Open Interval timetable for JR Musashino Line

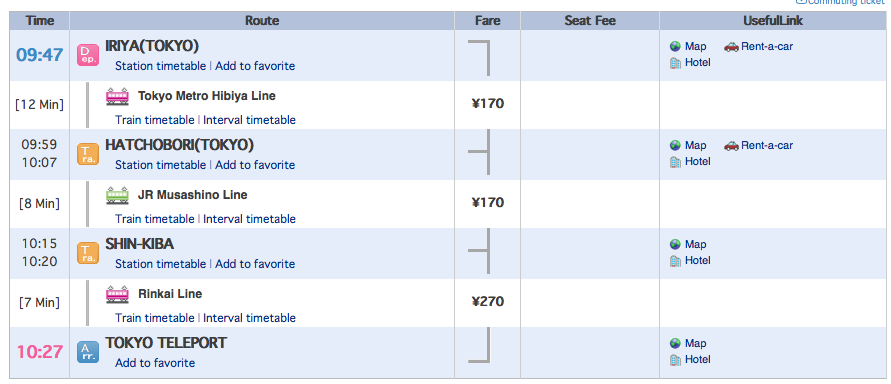tap(249, 219)
